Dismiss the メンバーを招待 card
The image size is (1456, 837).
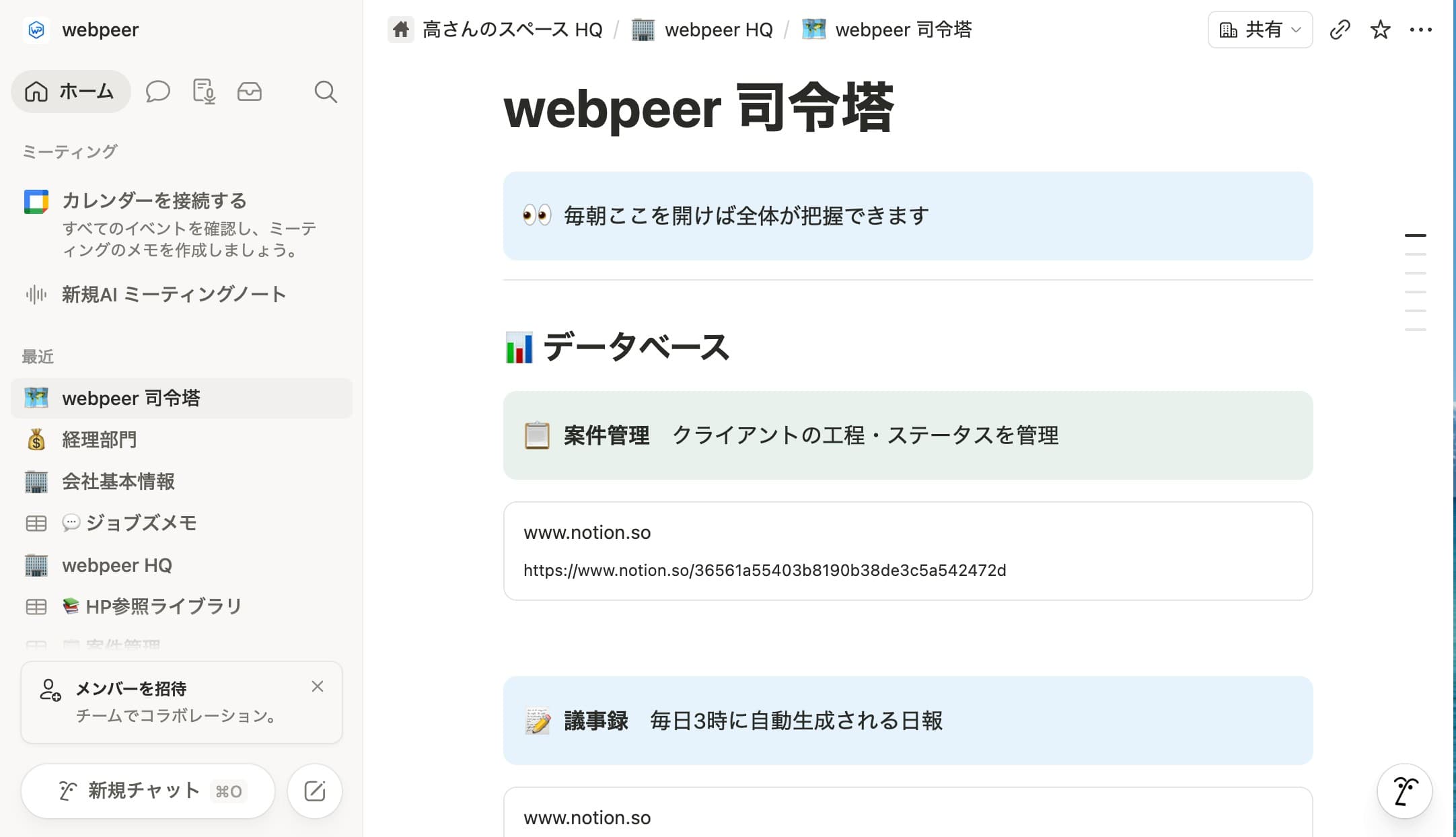tap(318, 686)
